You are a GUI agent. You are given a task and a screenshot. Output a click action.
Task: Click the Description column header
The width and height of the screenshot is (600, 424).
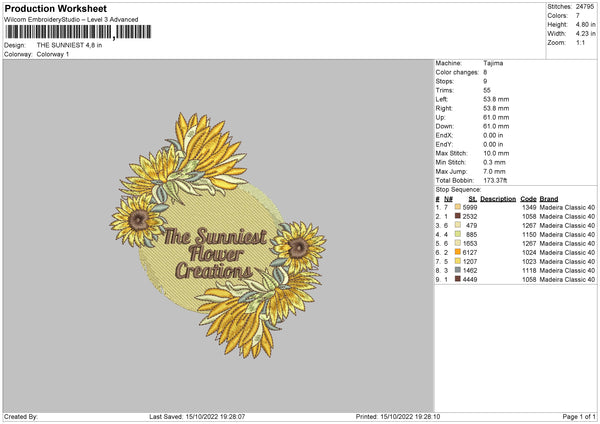pyautogui.click(x=498, y=199)
